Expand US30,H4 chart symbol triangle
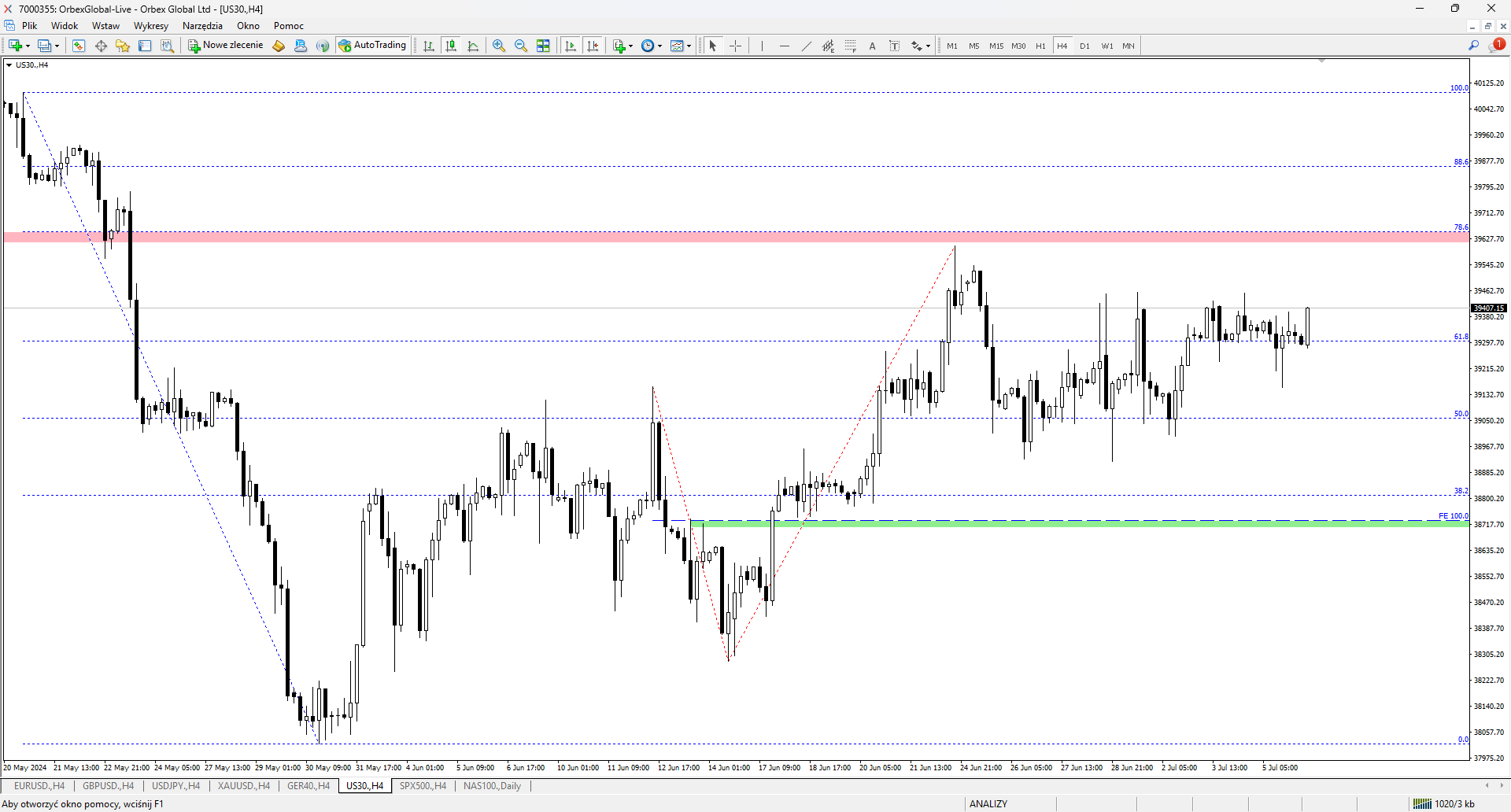The image size is (1511, 812). point(9,65)
